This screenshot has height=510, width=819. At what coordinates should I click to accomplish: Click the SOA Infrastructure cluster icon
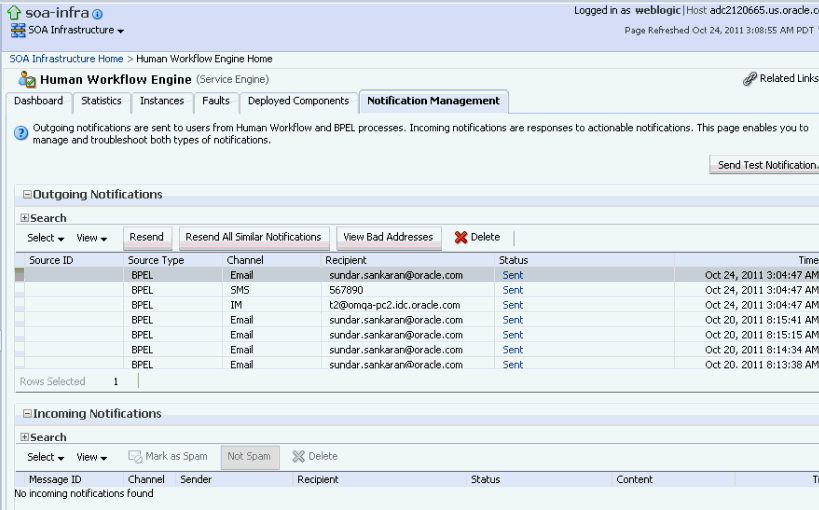point(18,30)
